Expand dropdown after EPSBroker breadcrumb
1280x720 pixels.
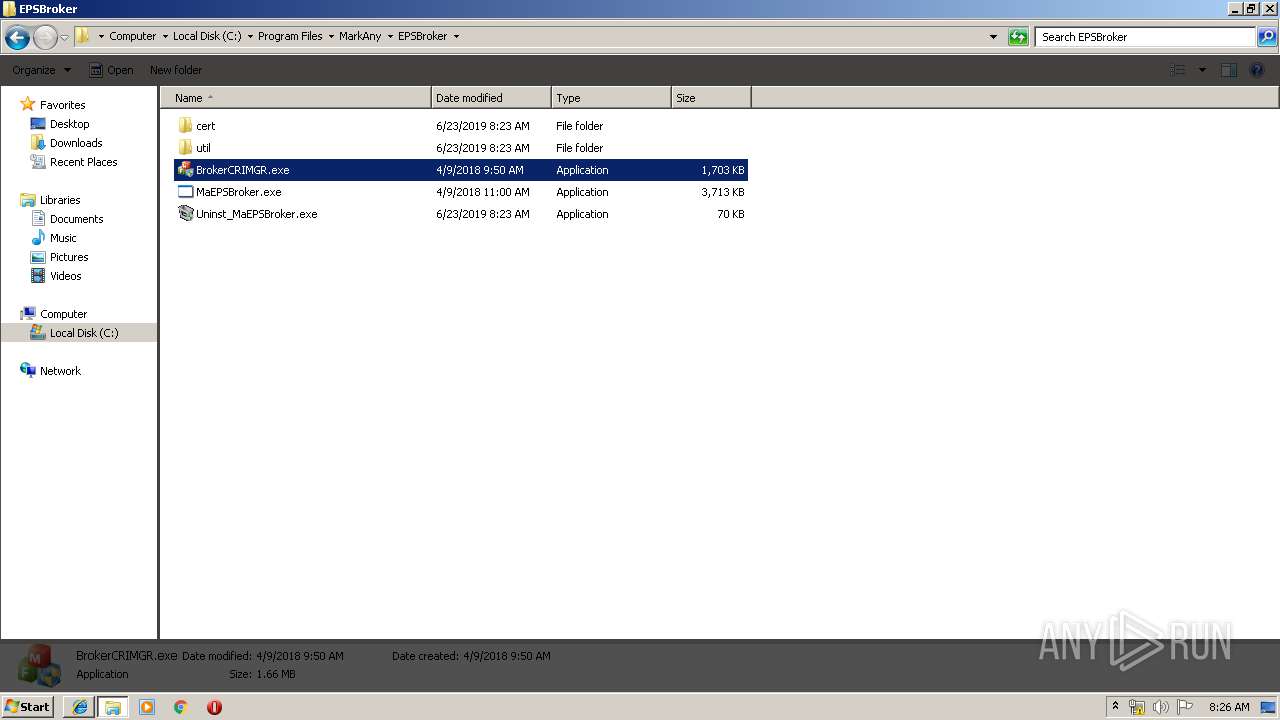click(456, 36)
